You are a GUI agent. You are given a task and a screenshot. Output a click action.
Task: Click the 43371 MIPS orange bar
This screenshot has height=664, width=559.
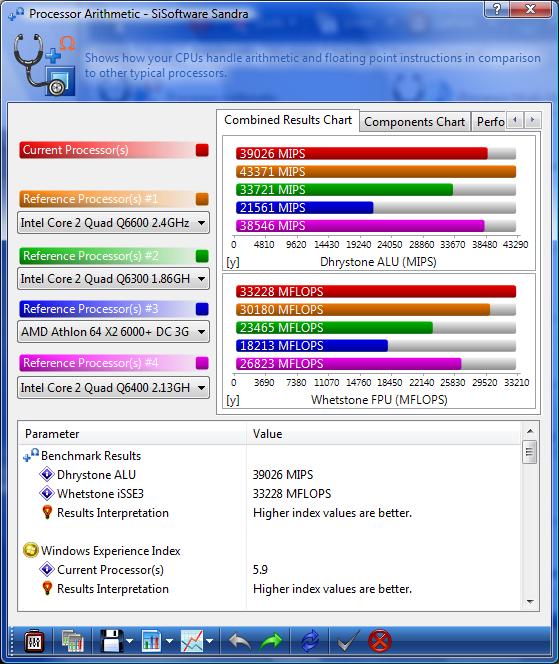tap(376, 172)
